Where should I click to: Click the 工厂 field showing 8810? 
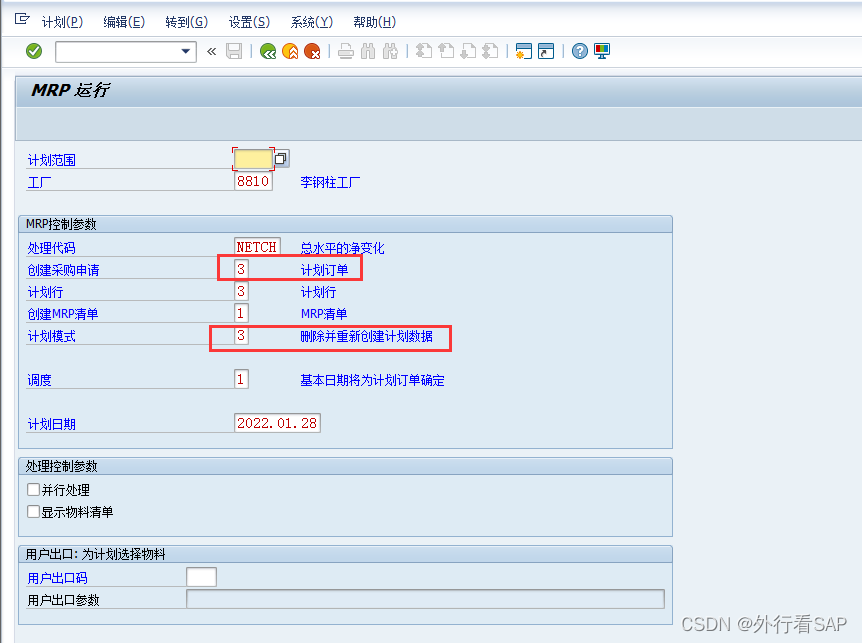(253, 181)
